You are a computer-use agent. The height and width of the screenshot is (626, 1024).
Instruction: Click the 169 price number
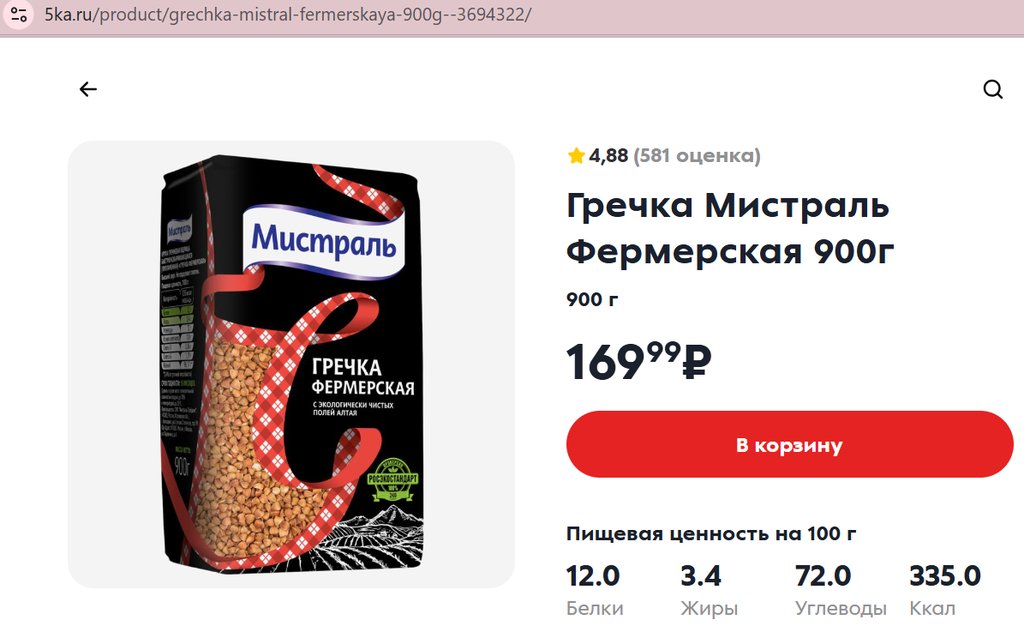605,363
